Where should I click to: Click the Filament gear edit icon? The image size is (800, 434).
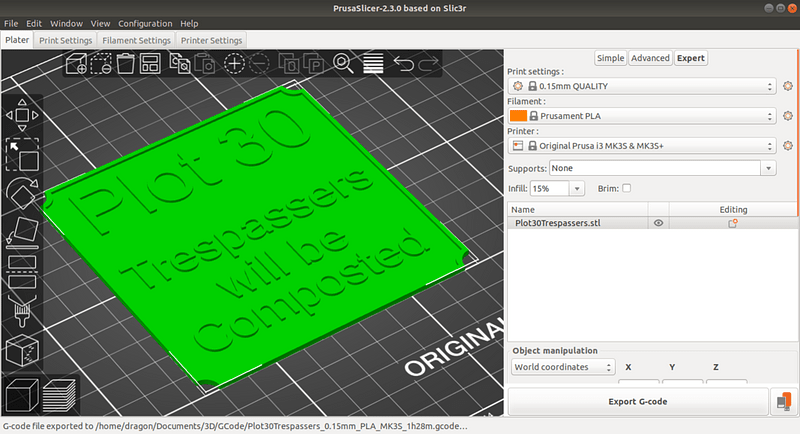tap(788, 116)
